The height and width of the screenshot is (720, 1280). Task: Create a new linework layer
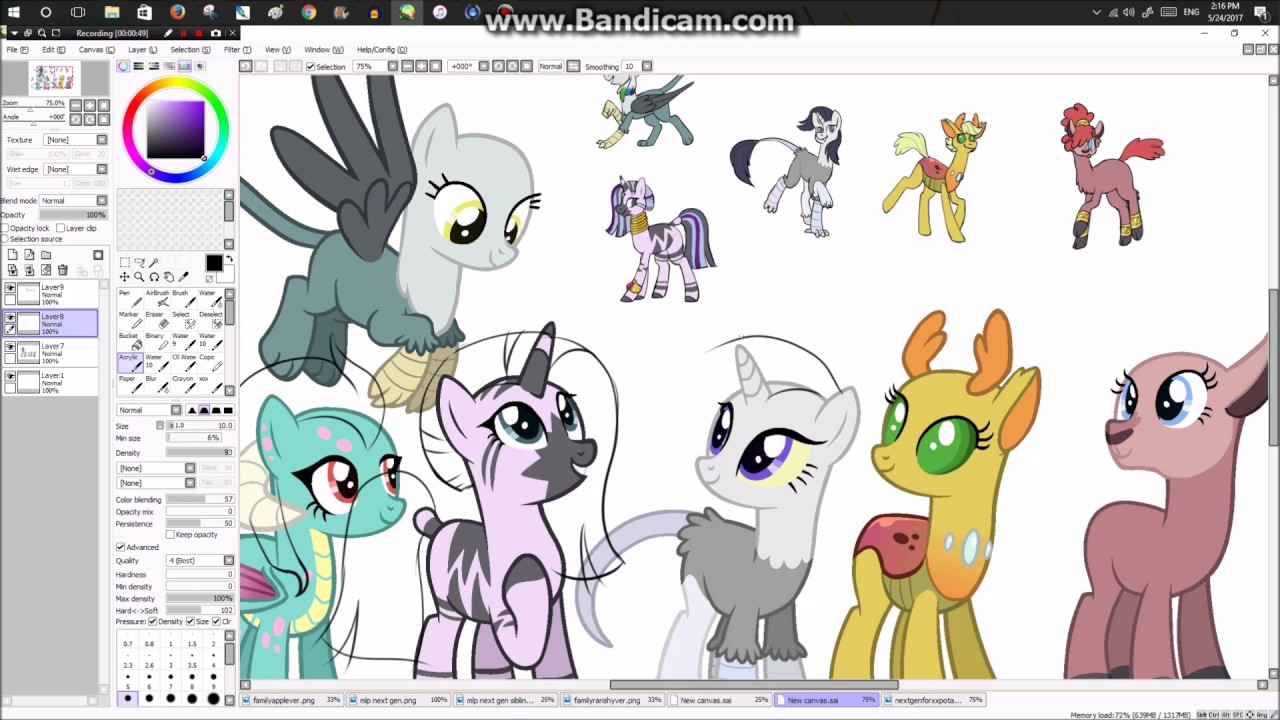tap(29, 255)
